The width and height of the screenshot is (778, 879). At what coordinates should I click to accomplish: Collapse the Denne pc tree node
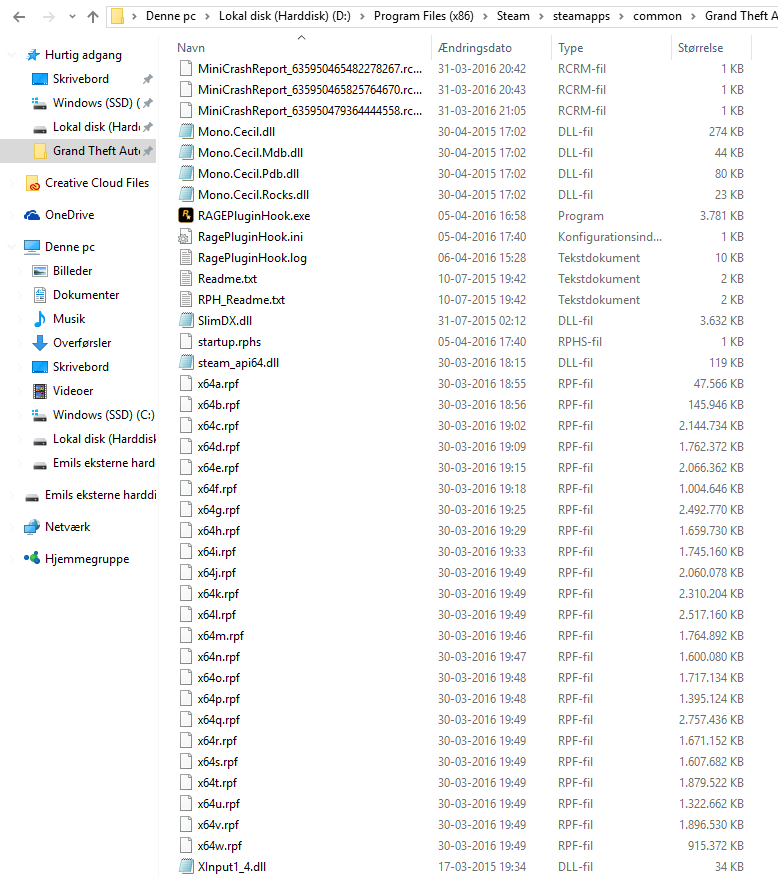coord(12,247)
